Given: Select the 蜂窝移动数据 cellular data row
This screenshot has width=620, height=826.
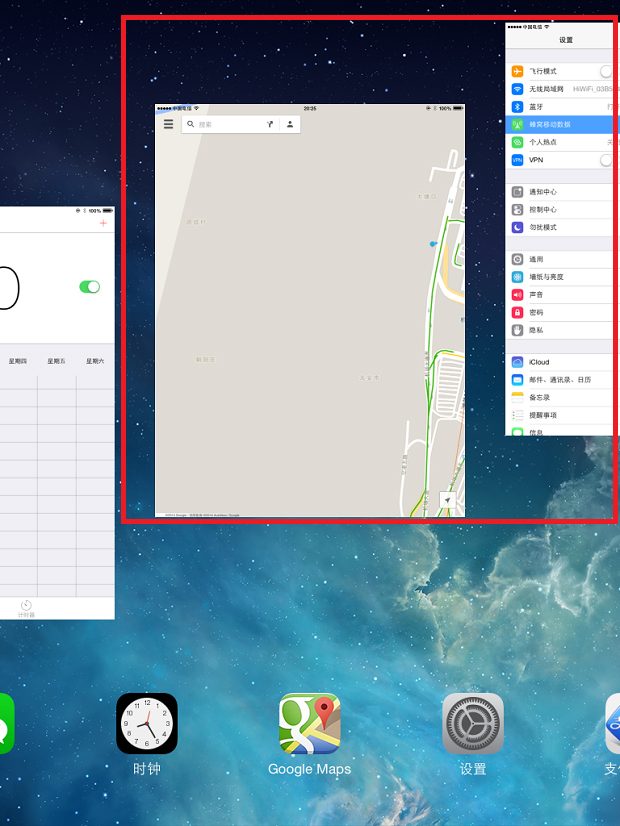Looking at the screenshot, I should [560, 124].
